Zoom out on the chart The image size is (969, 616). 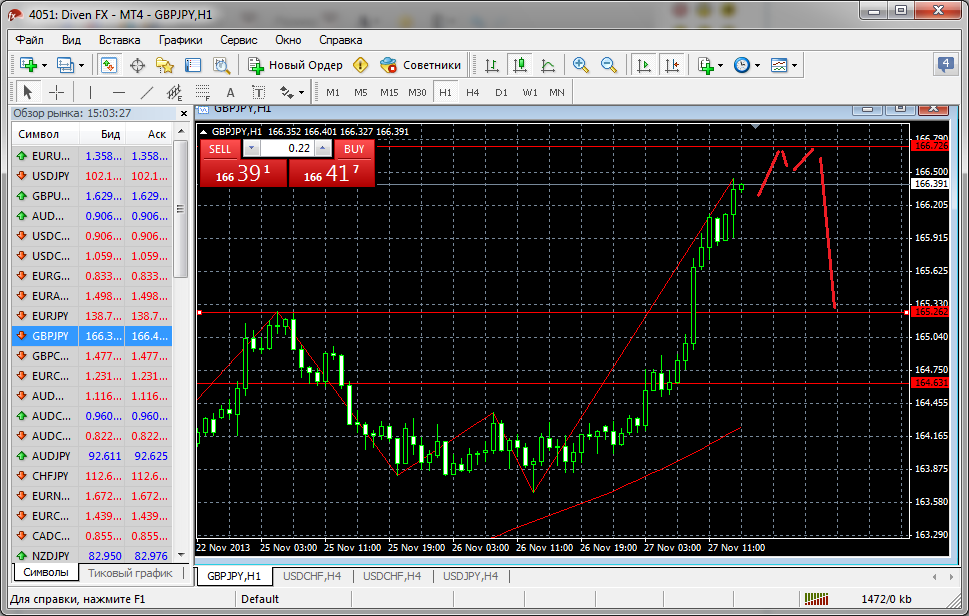(x=609, y=65)
